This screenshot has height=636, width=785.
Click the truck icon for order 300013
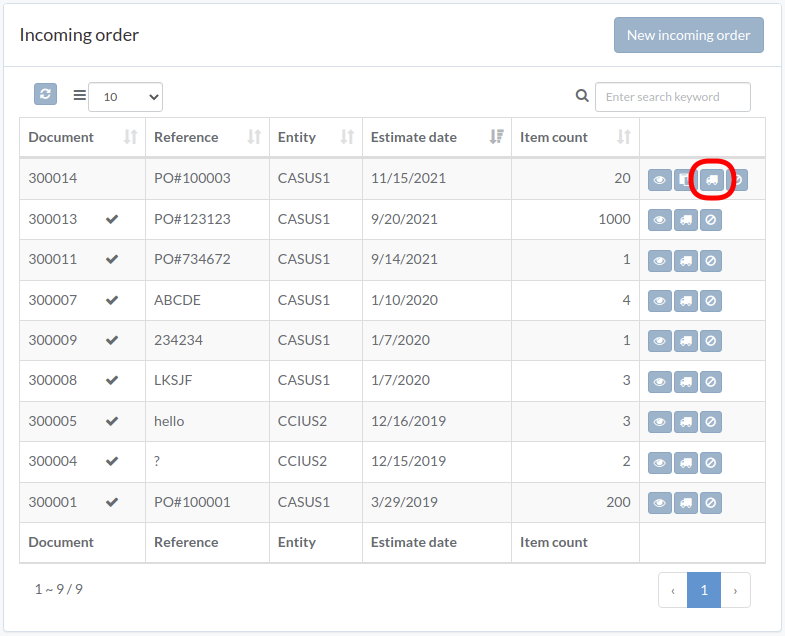(686, 220)
